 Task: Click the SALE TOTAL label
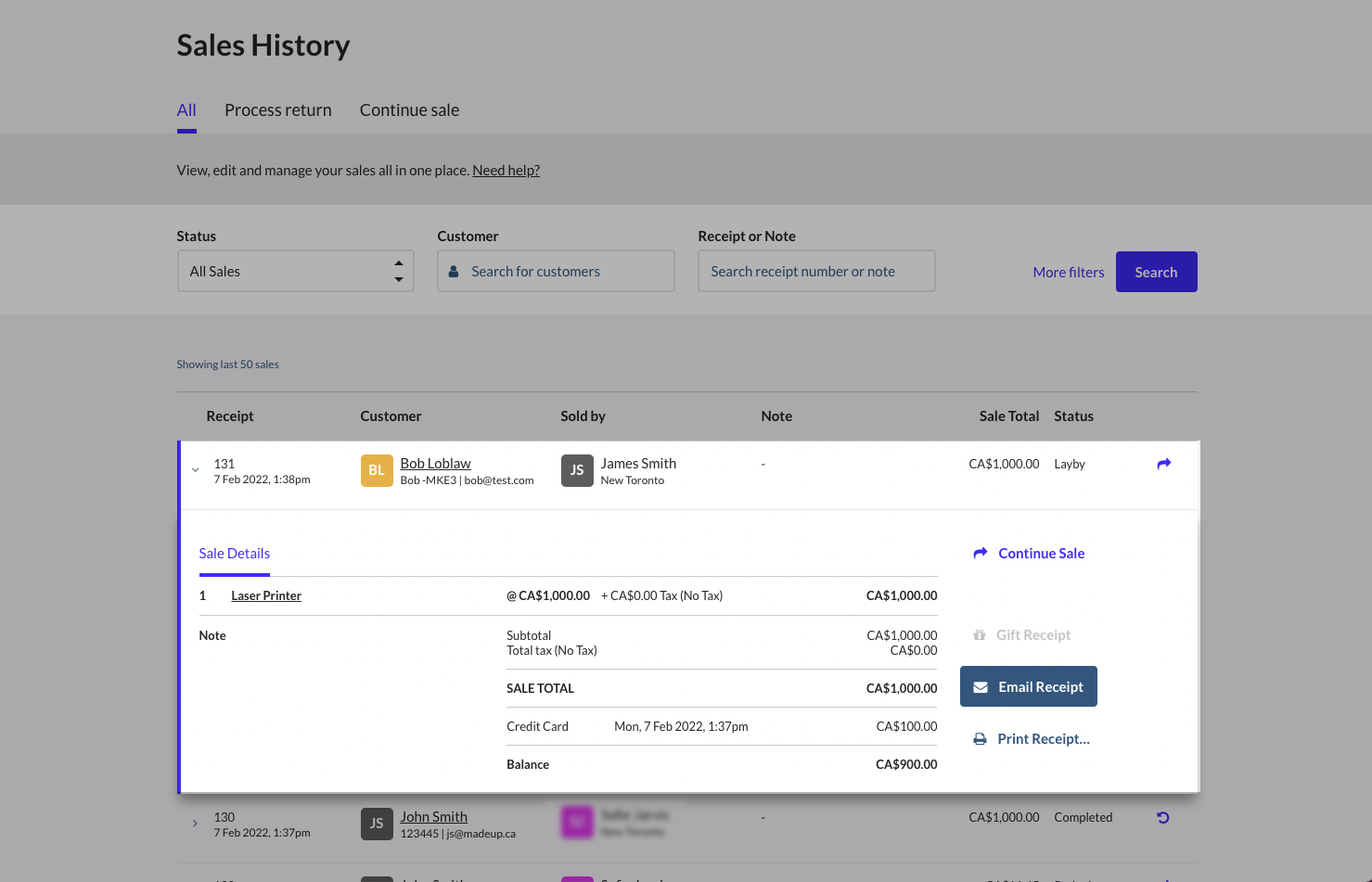(x=540, y=689)
